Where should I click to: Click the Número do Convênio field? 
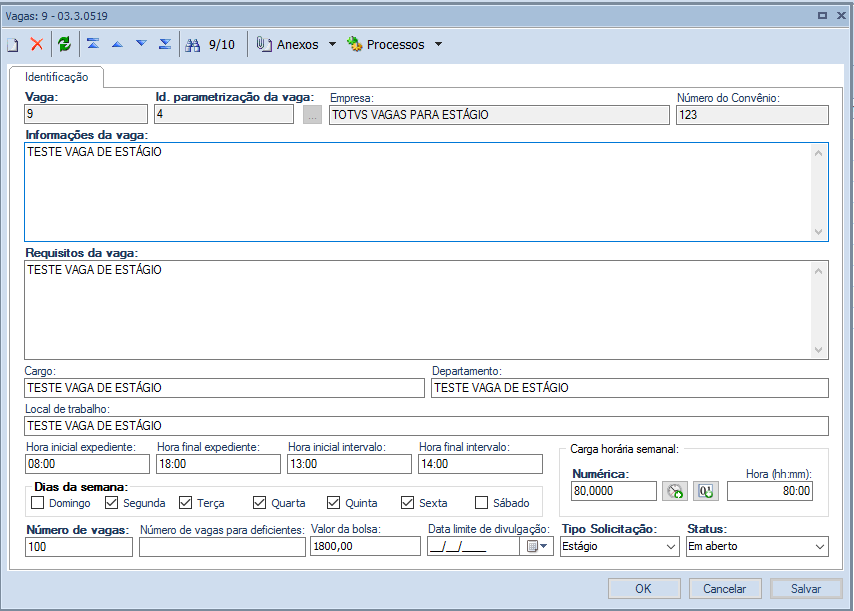click(752, 115)
